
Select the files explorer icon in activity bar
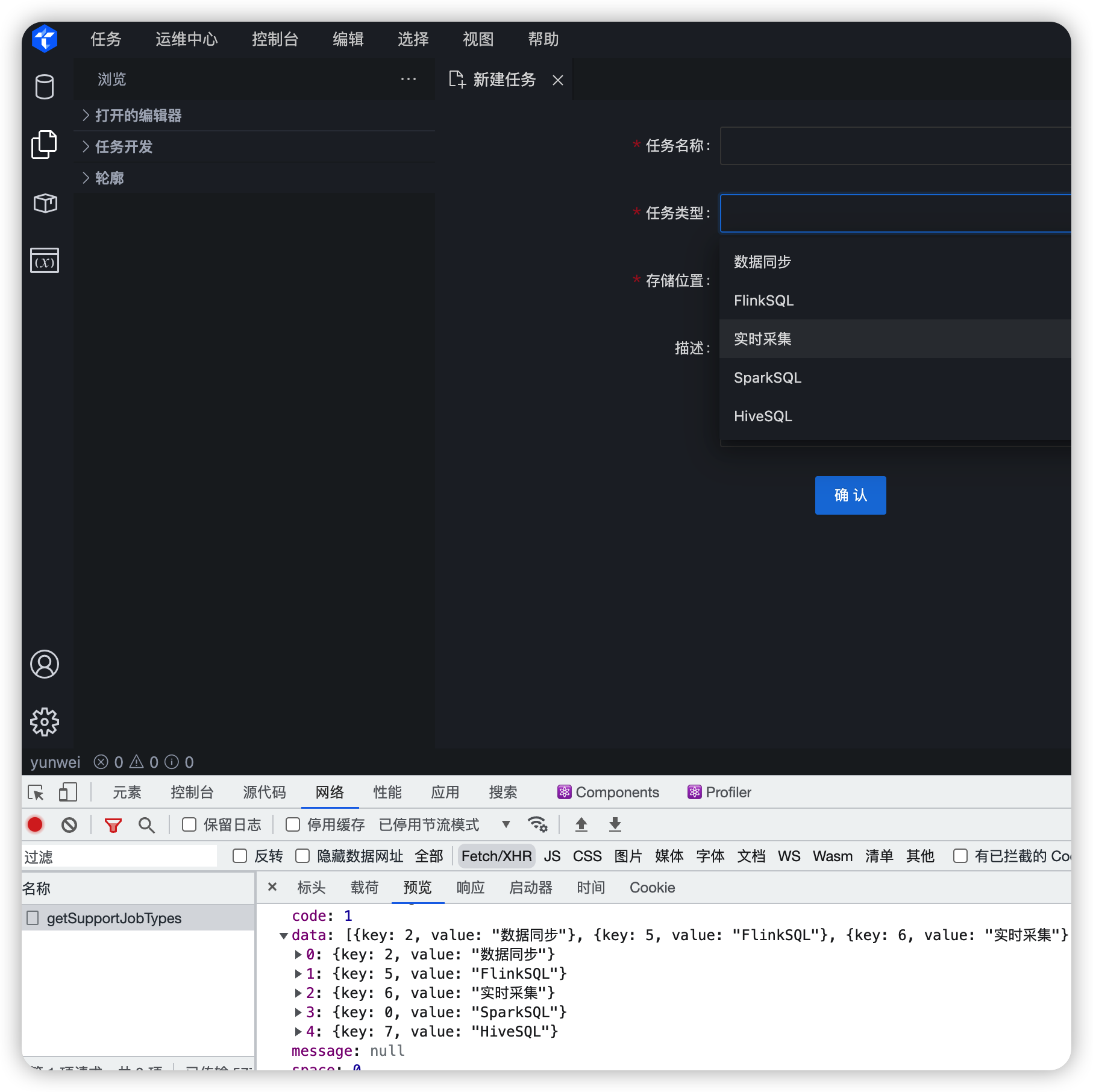[44, 145]
